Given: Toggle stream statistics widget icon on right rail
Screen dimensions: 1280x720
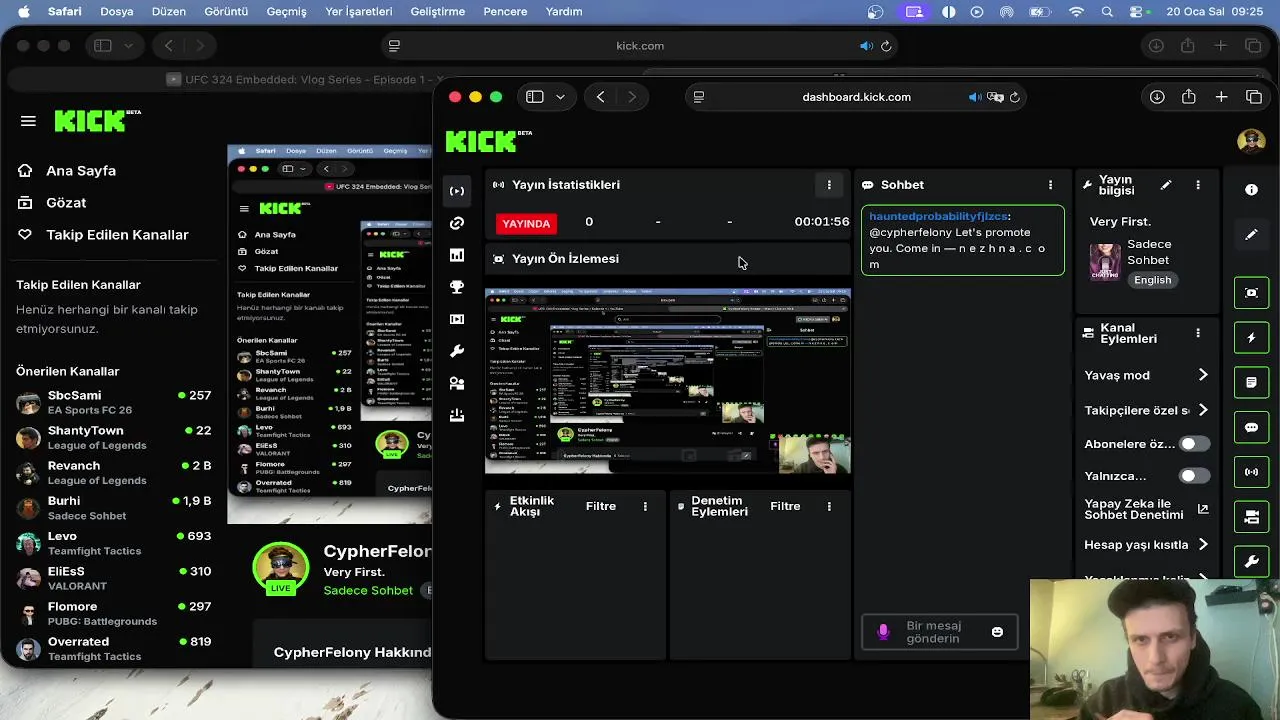Looking at the screenshot, I should tap(1251, 472).
